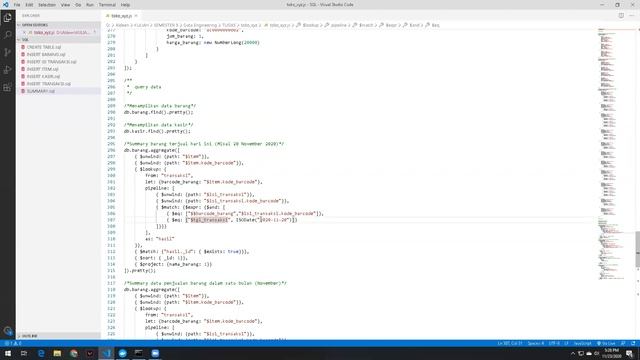
Task: Open INSERT ISI TRANSAKSI.sql file
Action: pos(51,62)
